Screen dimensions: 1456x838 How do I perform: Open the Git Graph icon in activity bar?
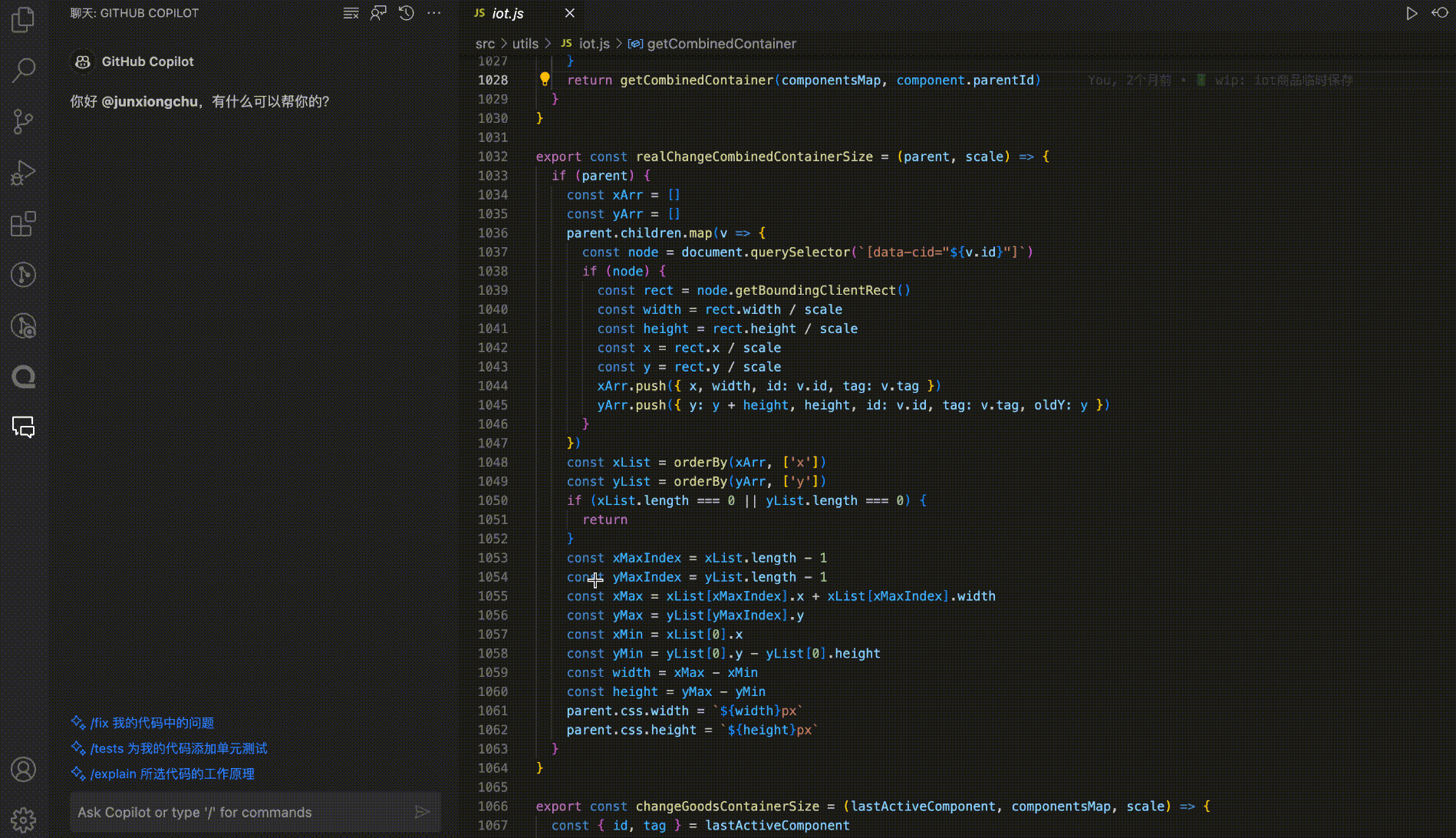click(23, 275)
